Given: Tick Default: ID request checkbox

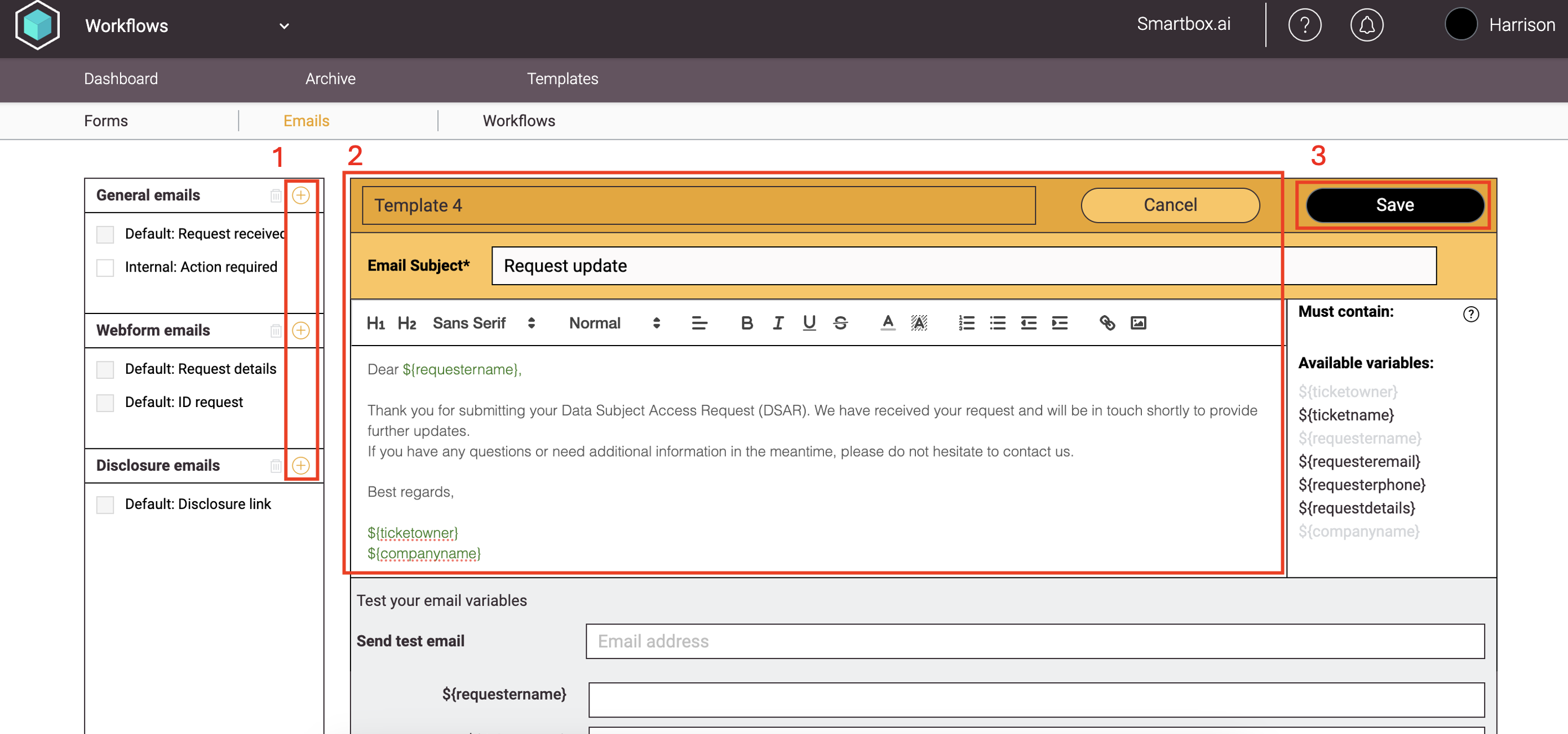Looking at the screenshot, I should [x=105, y=403].
